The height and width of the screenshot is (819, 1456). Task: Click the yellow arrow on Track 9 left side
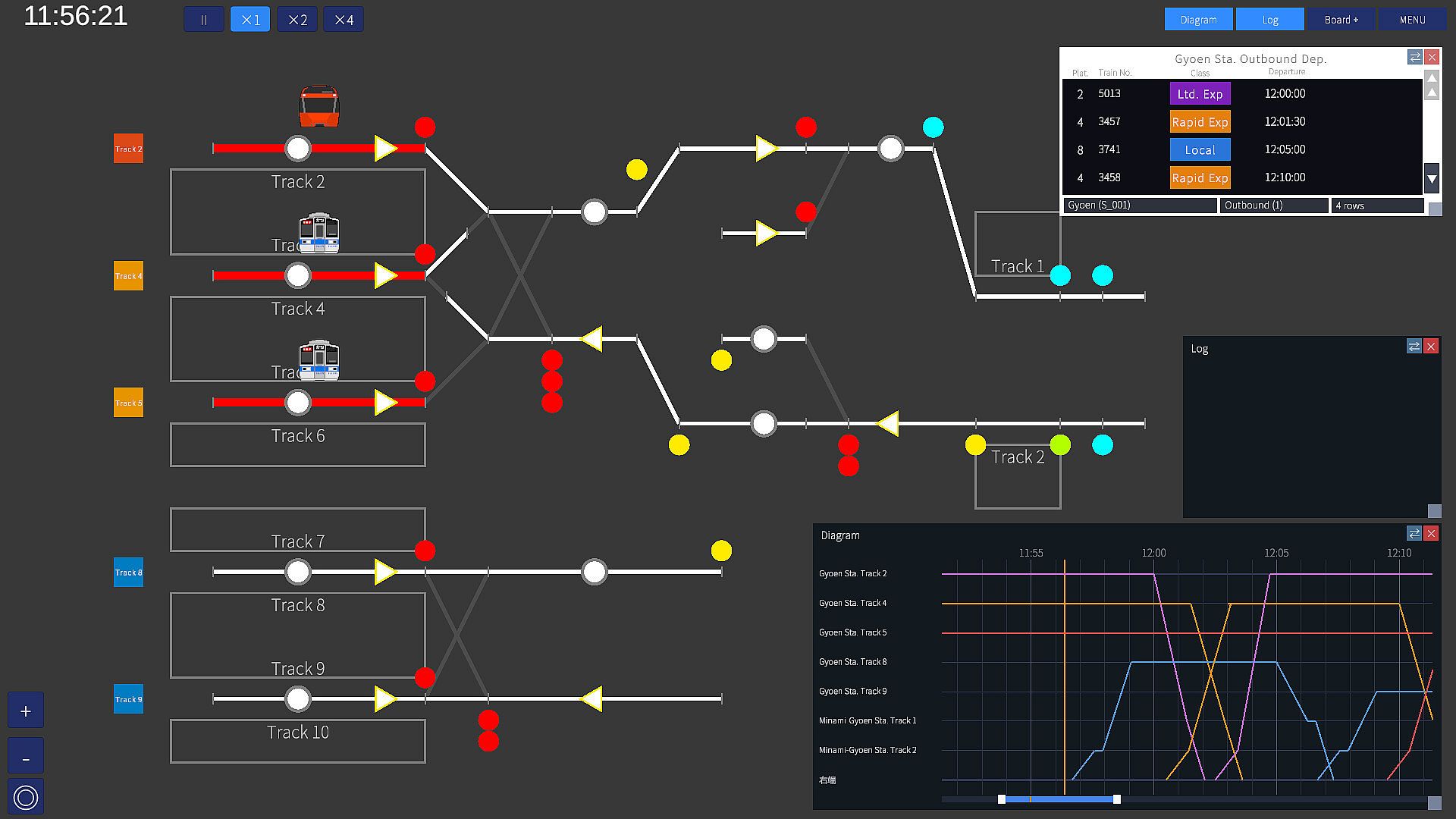pos(386,698)
